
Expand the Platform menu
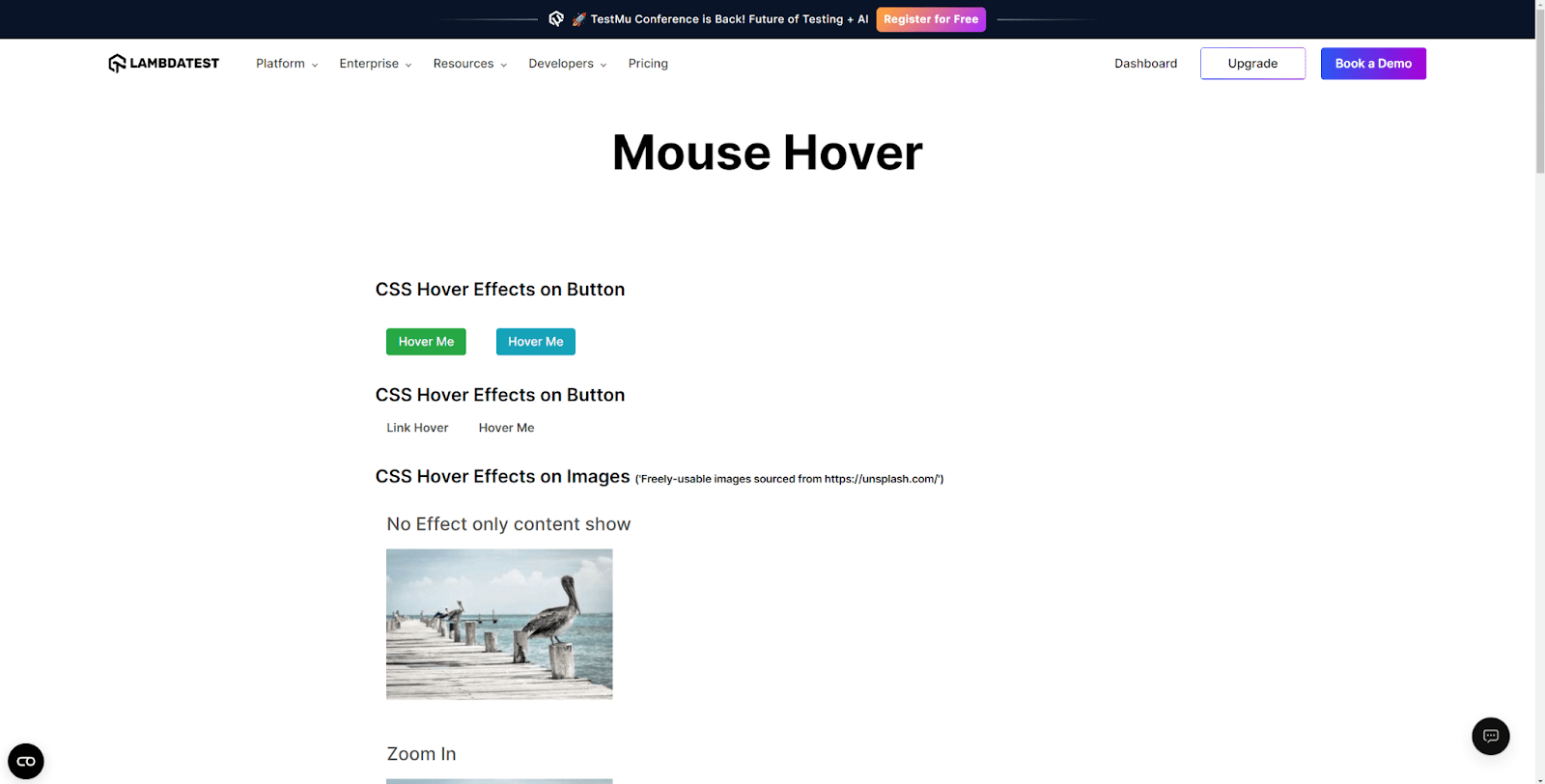click(287, 64)
